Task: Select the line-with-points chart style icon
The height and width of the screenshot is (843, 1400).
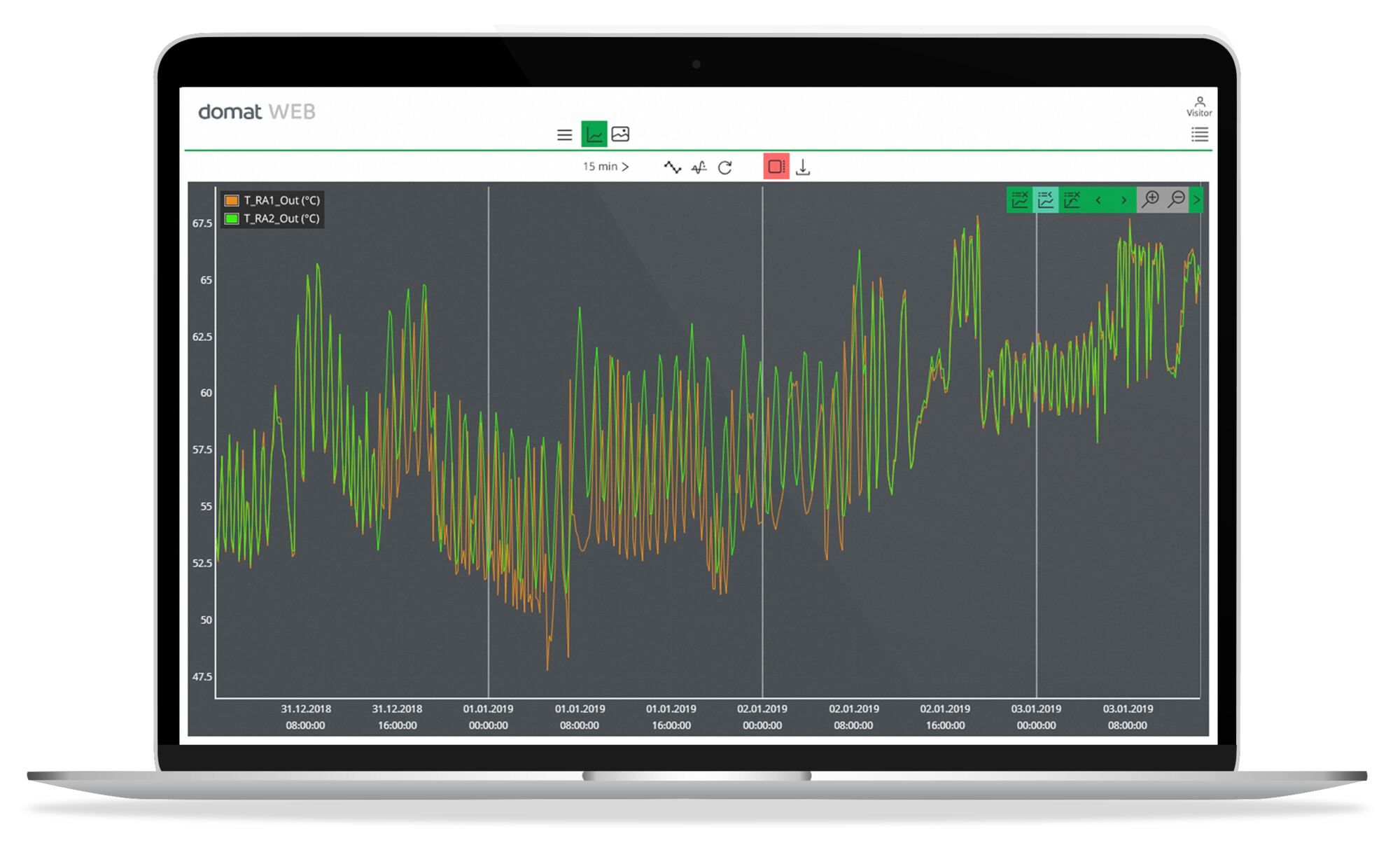Action: coord(672,167)
